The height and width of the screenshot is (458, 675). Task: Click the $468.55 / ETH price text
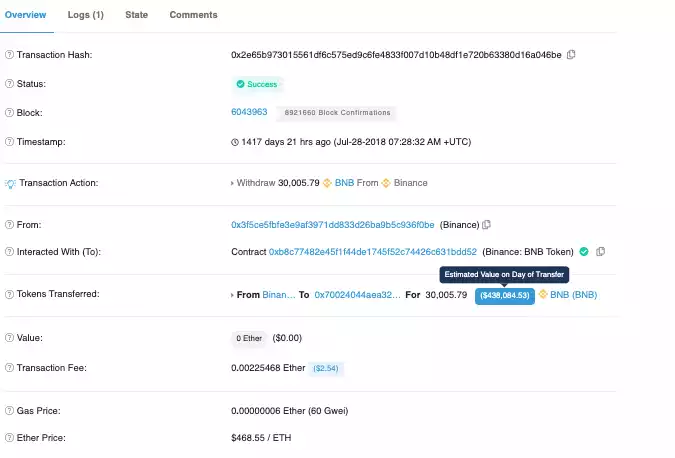coord(261,438)
